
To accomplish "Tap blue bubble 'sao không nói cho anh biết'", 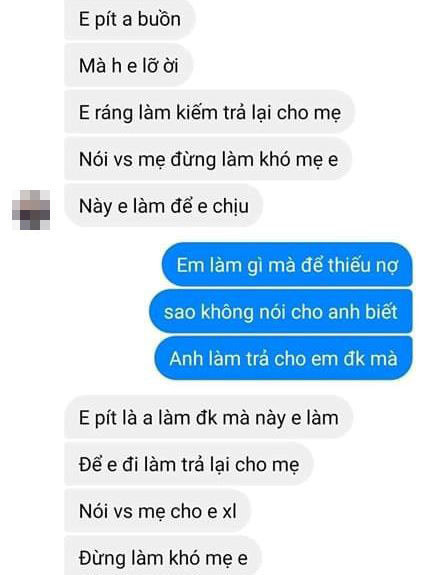I will click(x=281, y=312).
